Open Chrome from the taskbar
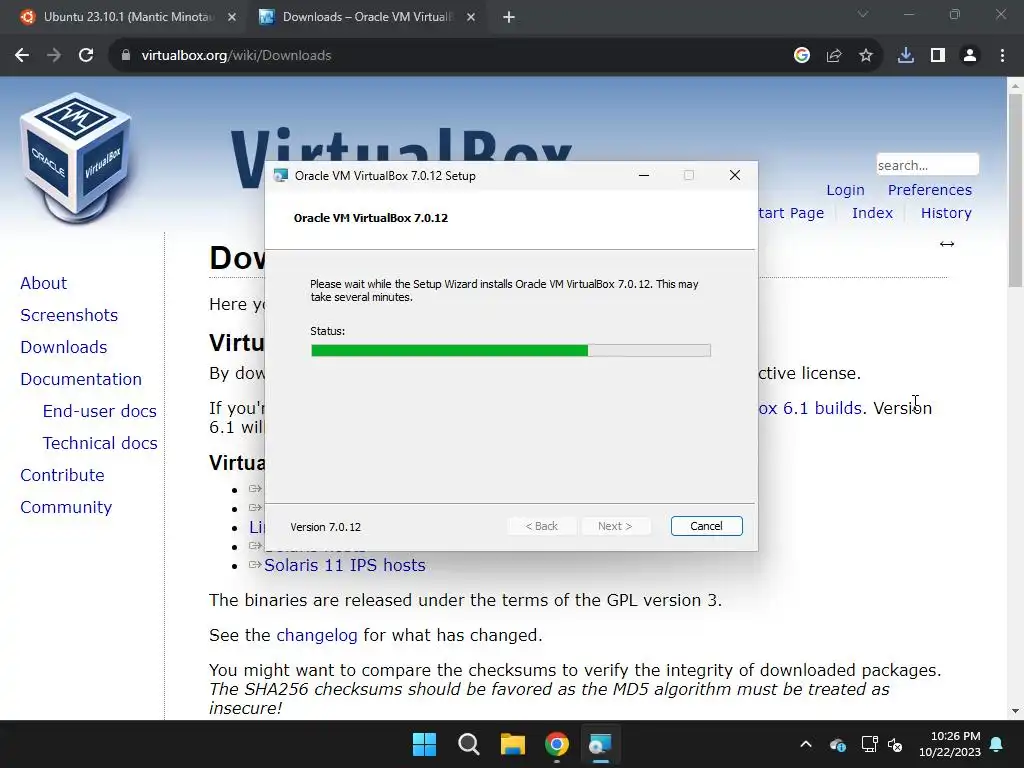Image resolution: width=1024 pixels, height=768 pixels. [x=556, y=744]
